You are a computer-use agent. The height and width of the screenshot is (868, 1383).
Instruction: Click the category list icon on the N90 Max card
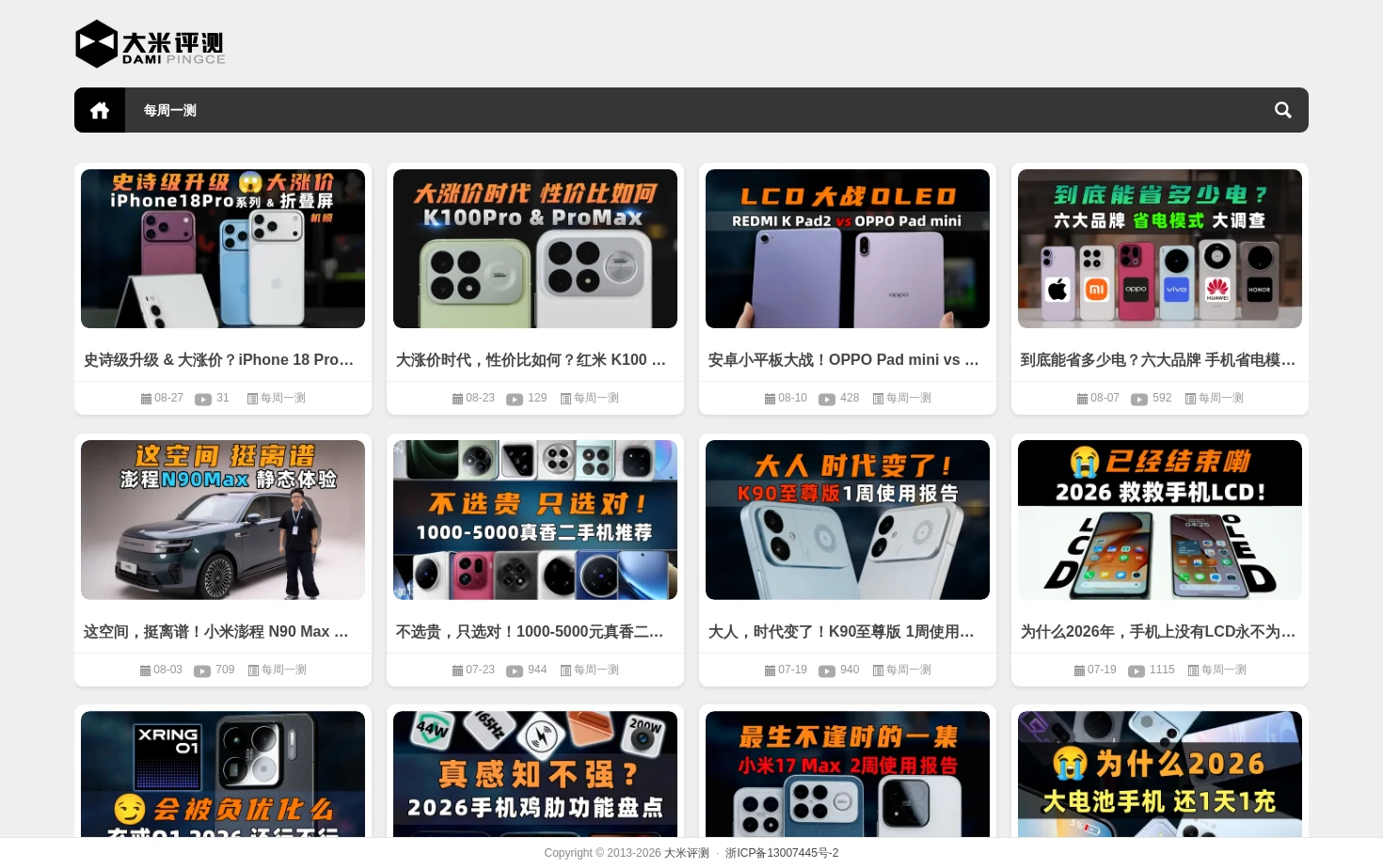tap(253, 671)
